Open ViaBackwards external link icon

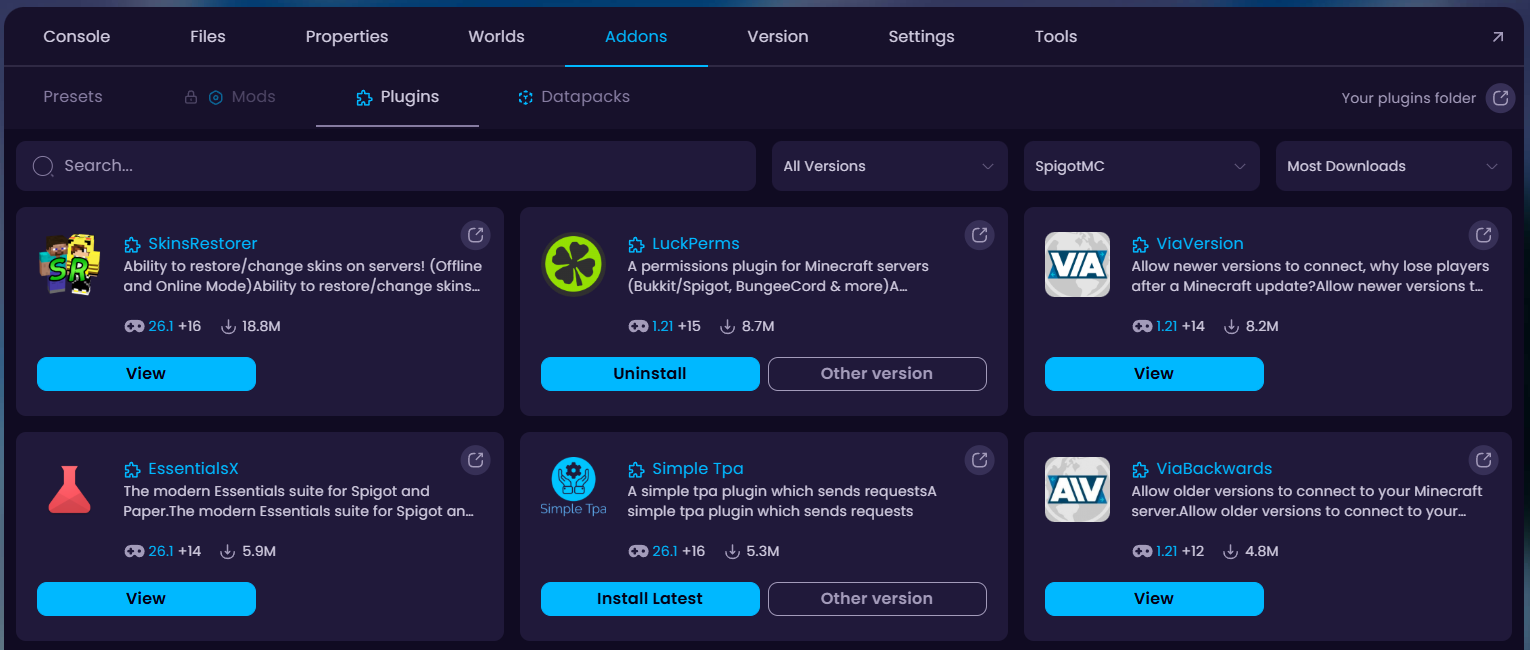tap(1484, 460)
